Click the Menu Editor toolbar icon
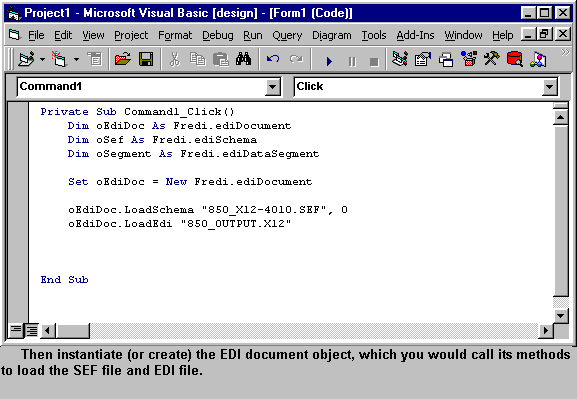Image resolution: width=577 pixels, height=399 pixels. click(x=95, y=59)
